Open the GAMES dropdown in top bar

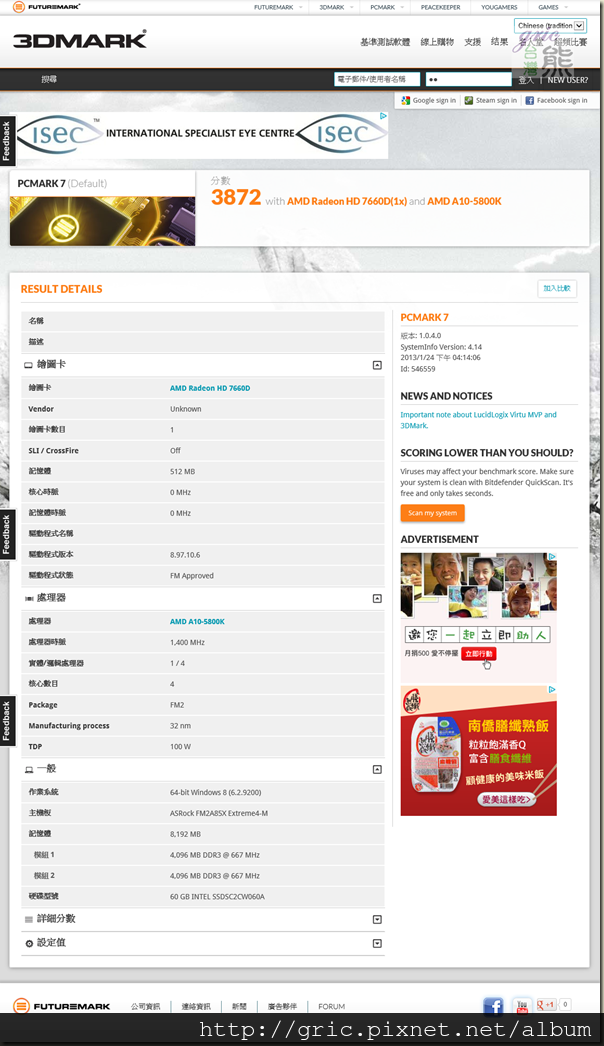pos(553,7)
